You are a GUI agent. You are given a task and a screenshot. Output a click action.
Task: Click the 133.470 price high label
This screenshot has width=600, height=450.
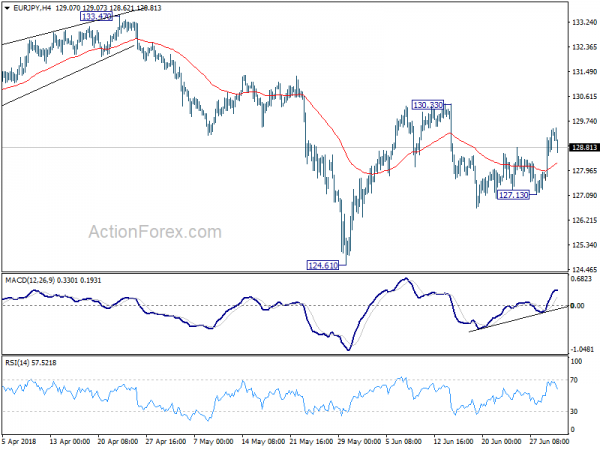(97, 16)
